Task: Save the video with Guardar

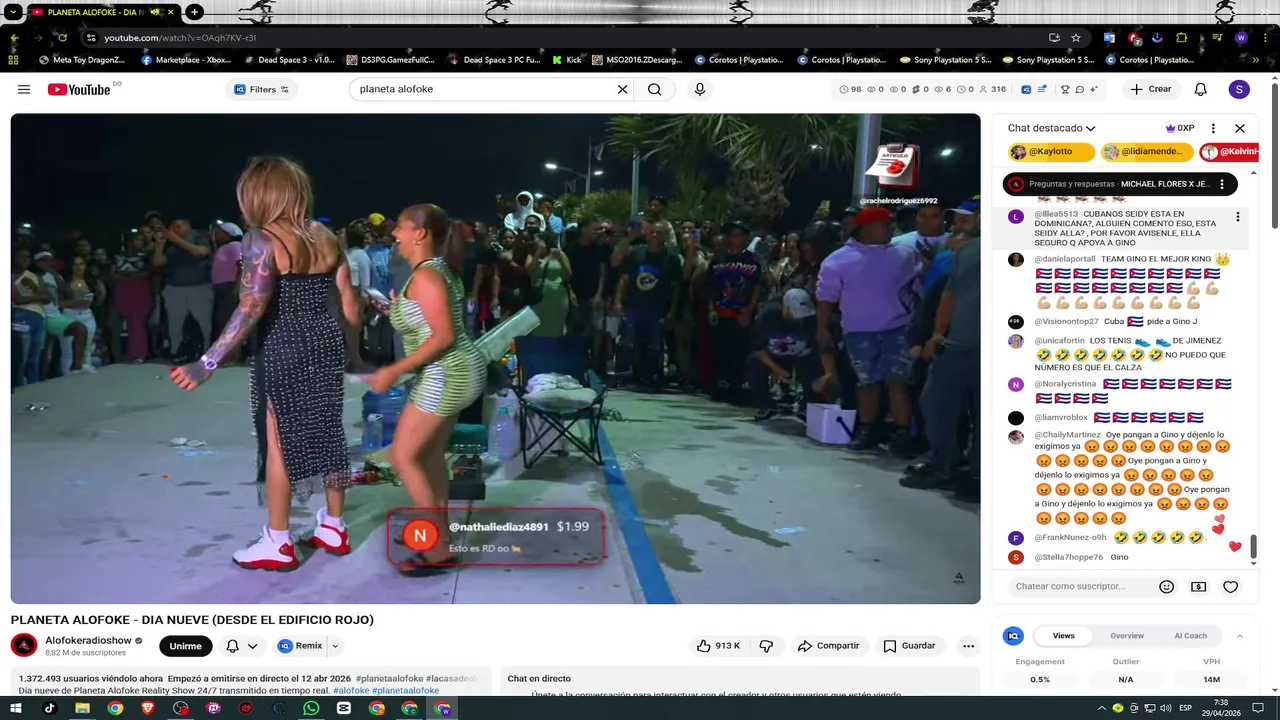Action: tap(909, 646)
